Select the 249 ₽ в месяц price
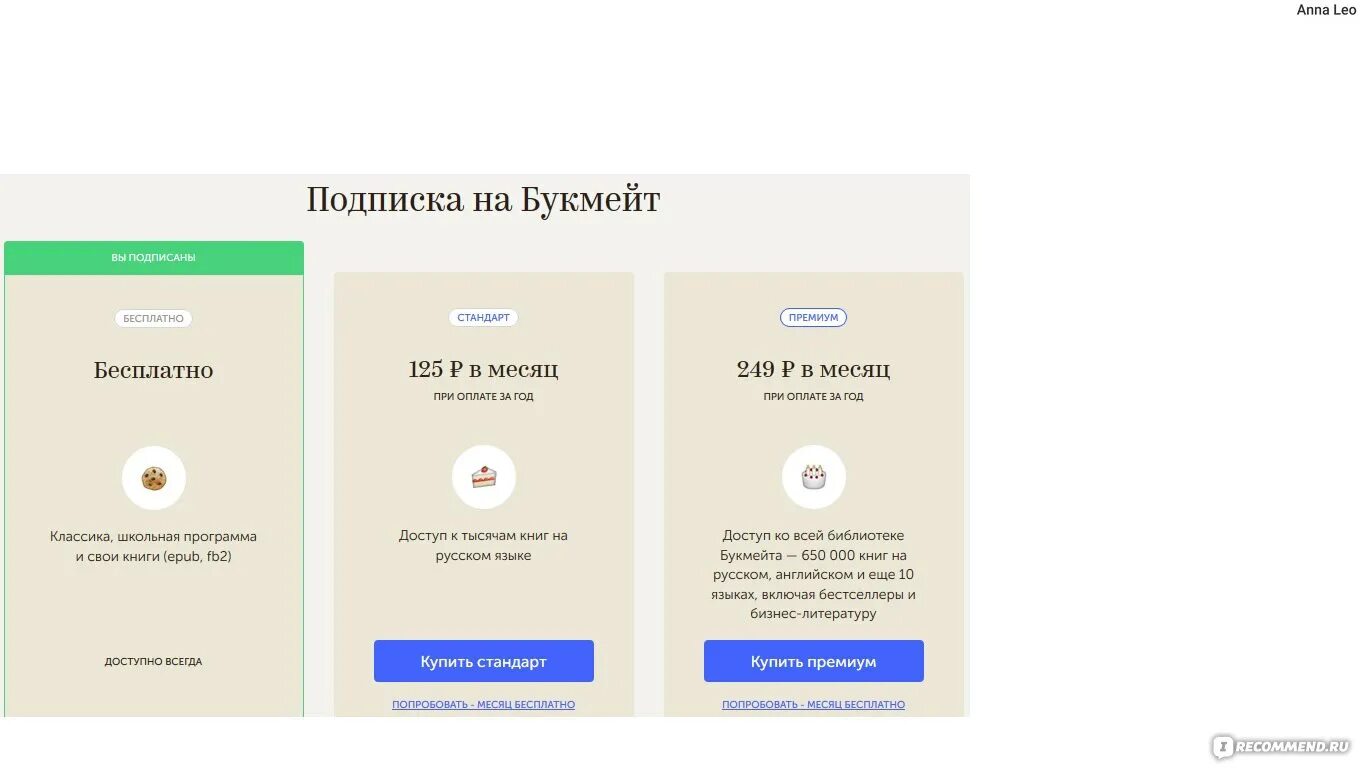 pyautogui.click(x=814, y=369)
